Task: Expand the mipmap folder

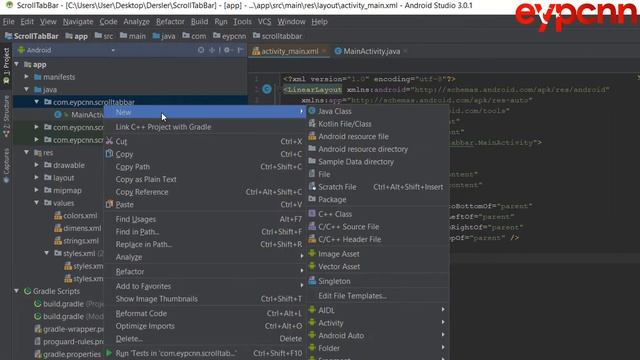Action: (37, 190)
